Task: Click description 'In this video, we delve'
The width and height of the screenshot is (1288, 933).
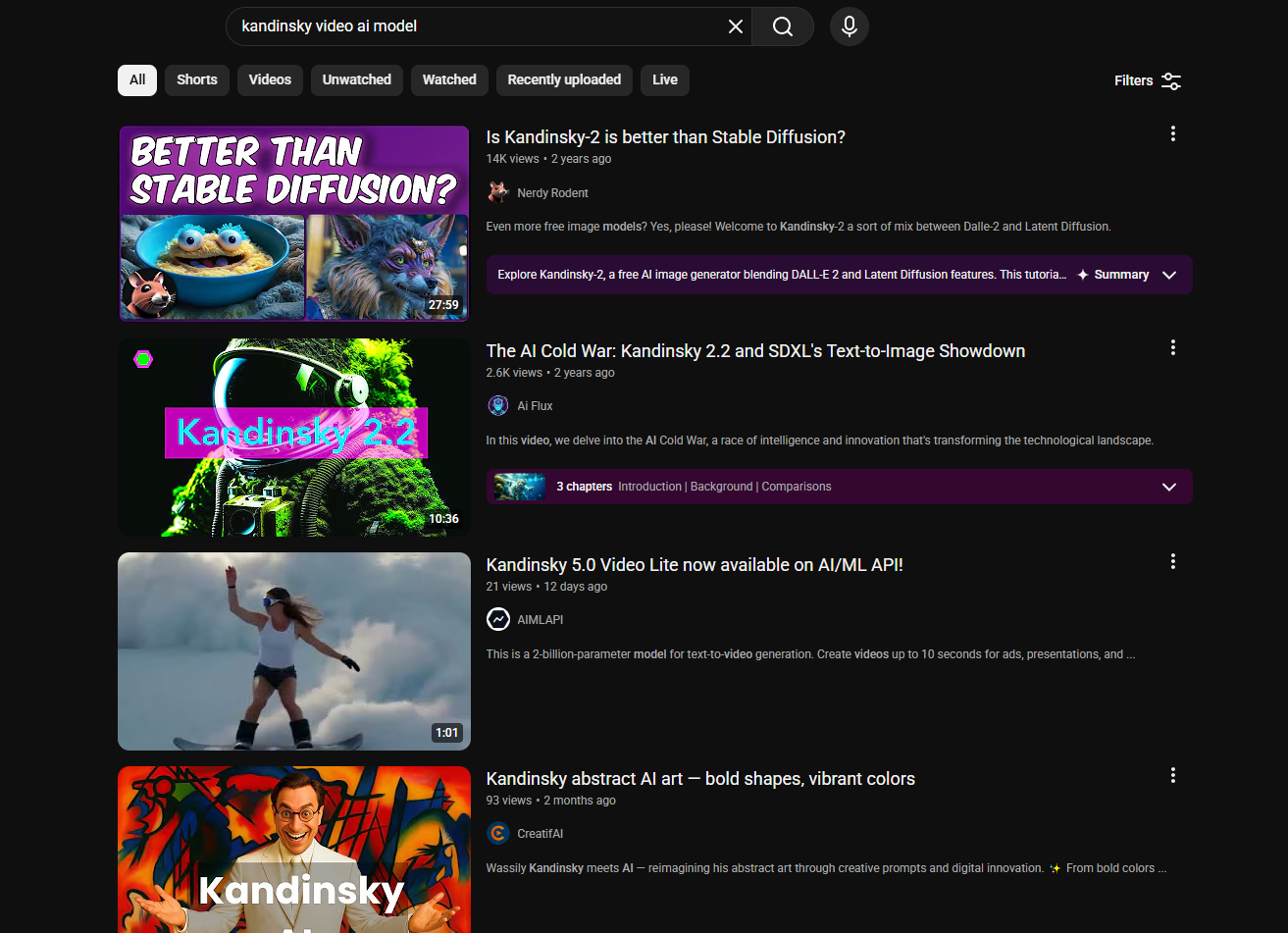Action: [x=820, y=441]
